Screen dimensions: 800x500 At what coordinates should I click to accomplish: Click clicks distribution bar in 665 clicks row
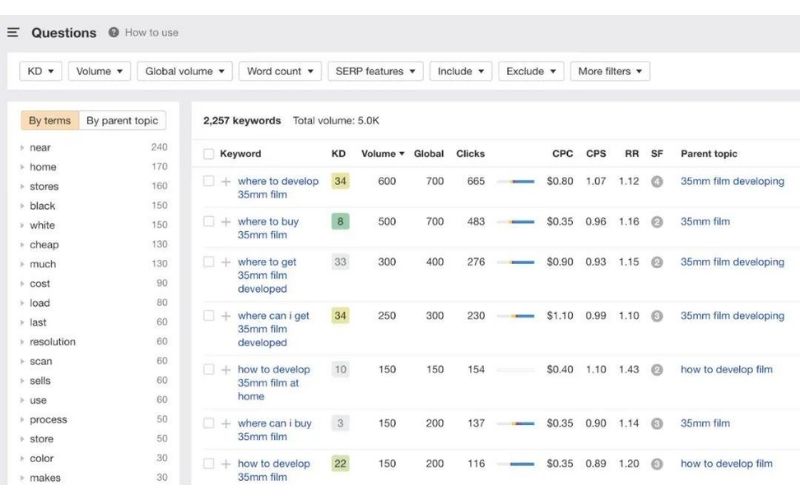click(x=515, y=181)
